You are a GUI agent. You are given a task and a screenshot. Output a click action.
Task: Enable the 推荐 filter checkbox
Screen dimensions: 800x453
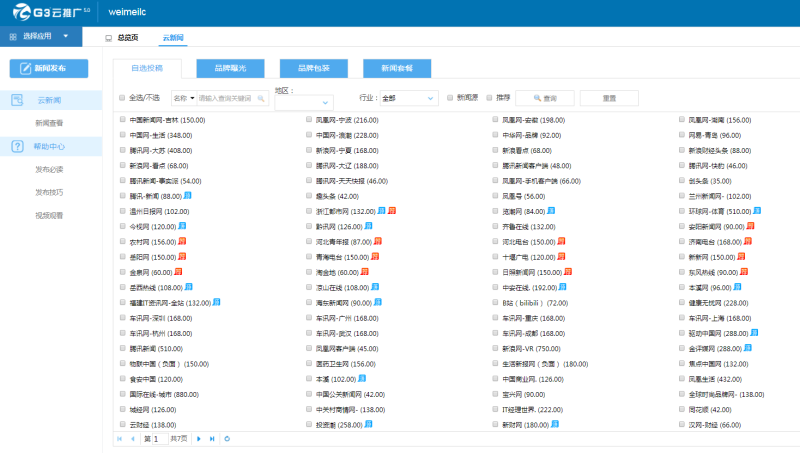pos(489,98)
